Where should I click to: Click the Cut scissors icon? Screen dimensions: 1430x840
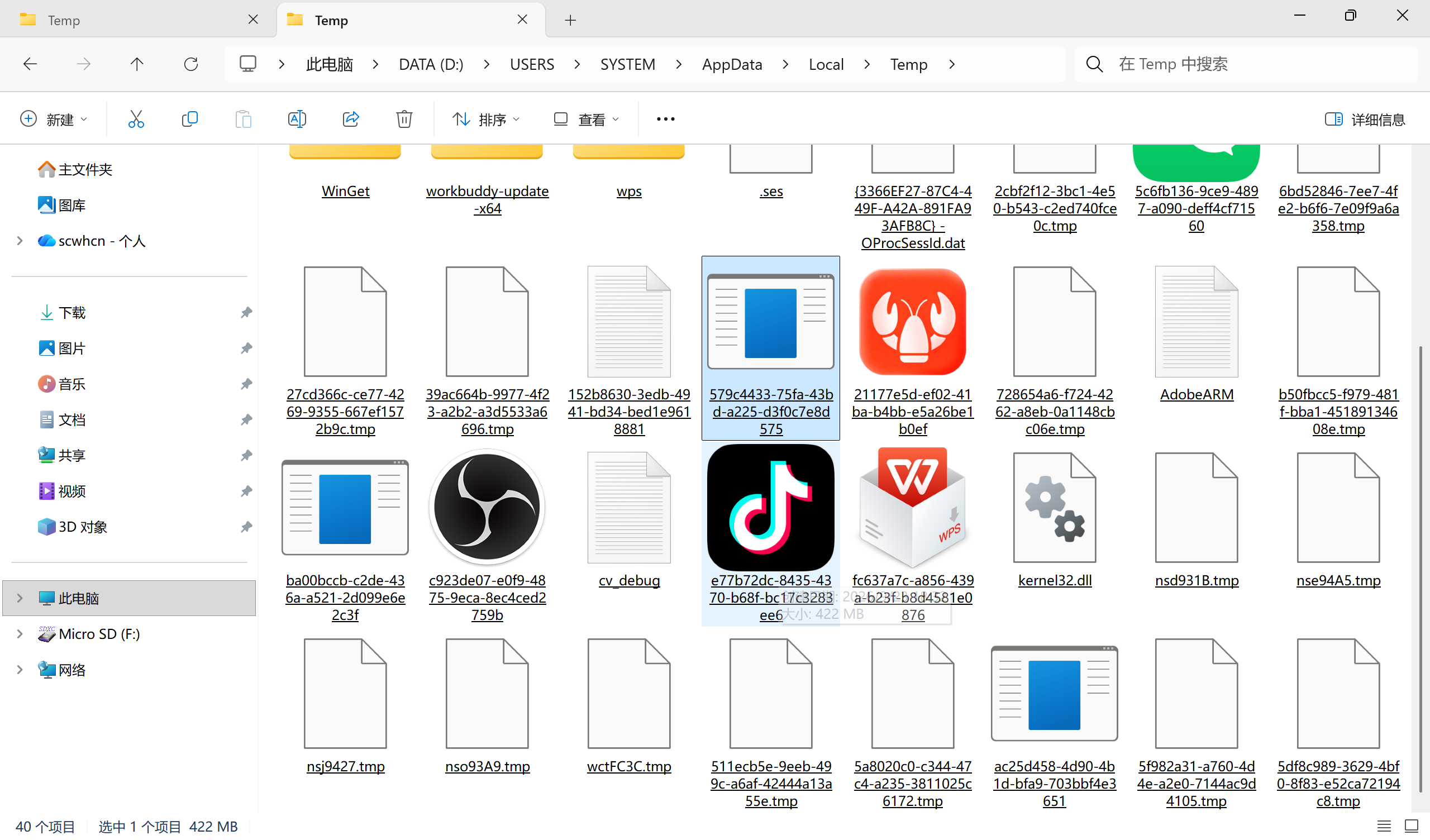click(x=136, y=119)
